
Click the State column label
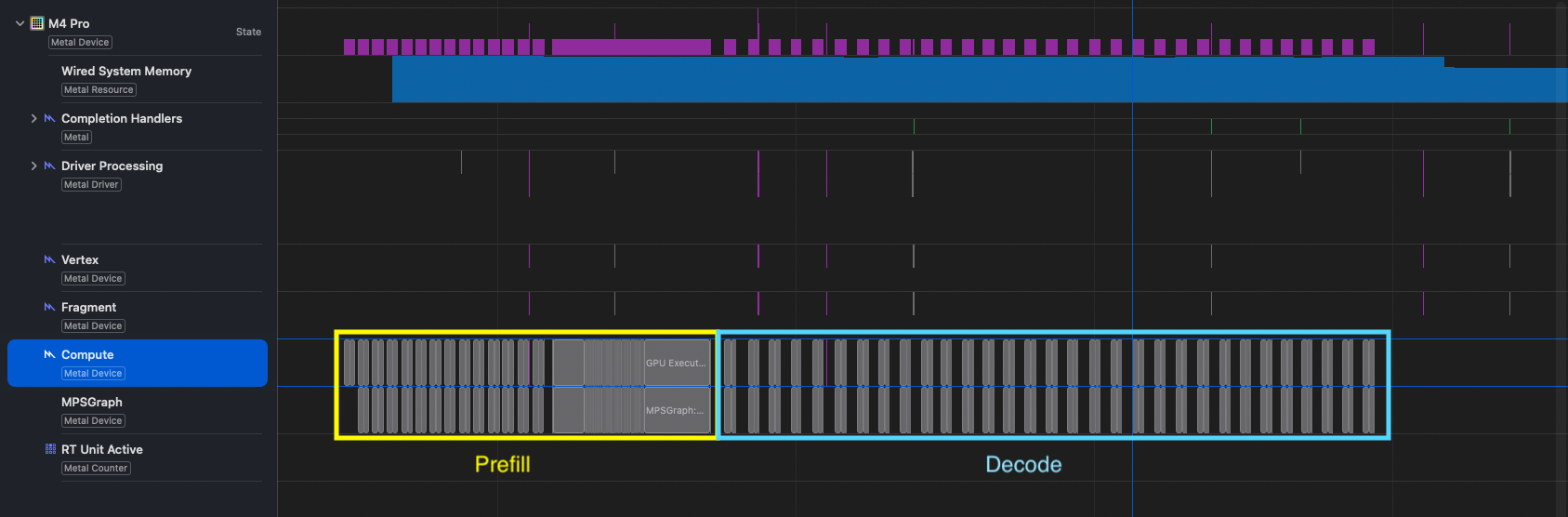[248, 32]
